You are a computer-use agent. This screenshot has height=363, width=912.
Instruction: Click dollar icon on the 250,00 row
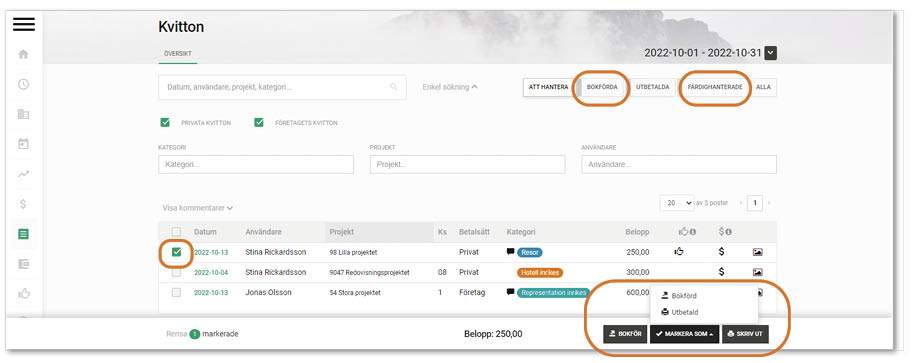[721, 252]
